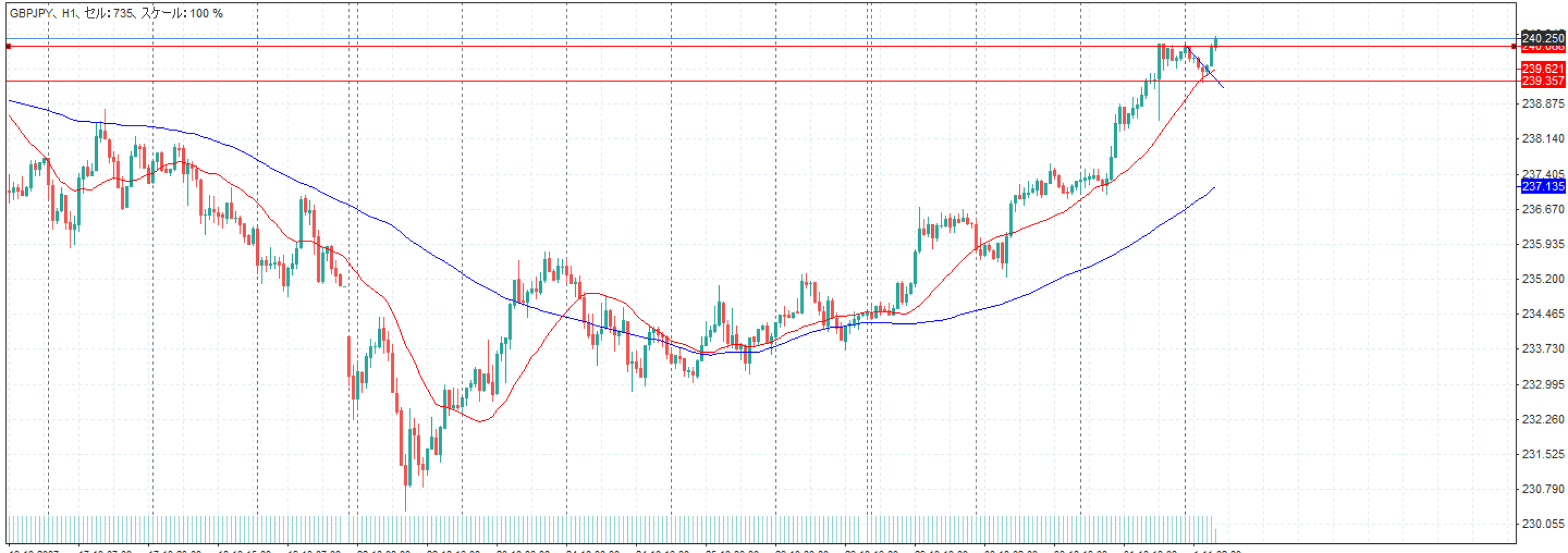
Task: Select the red 239.621 price tag
Action: click(x=1542, y=69)
